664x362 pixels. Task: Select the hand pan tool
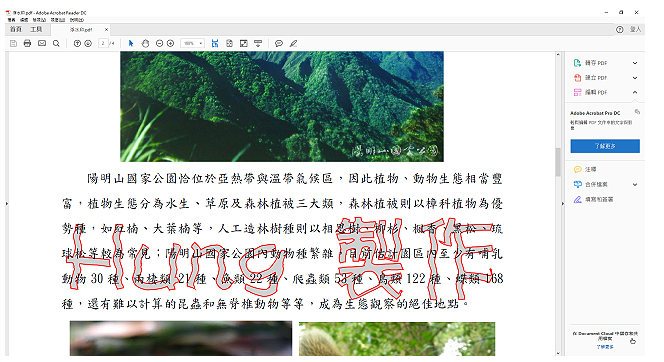(145, 43)
